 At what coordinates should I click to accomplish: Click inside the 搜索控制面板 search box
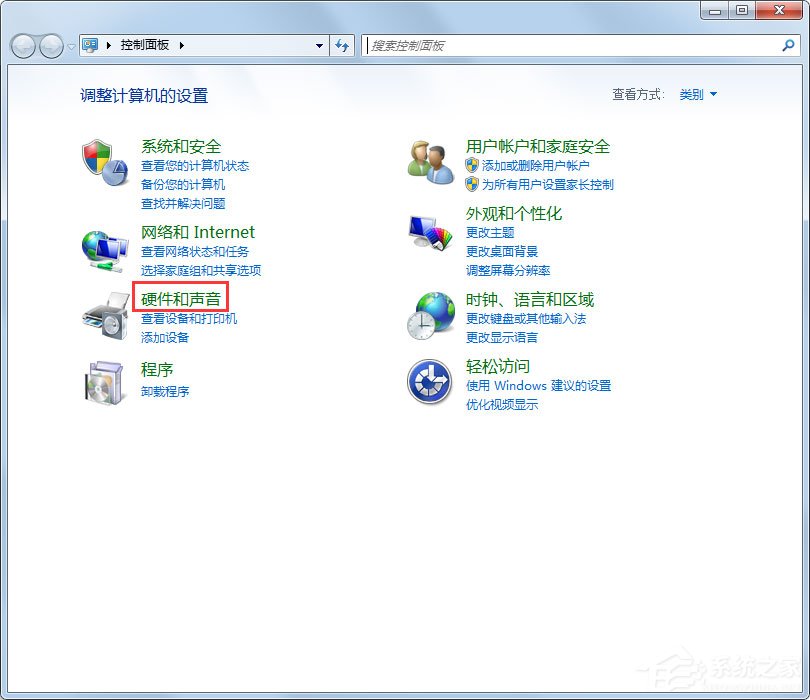[x=560, y=45]
